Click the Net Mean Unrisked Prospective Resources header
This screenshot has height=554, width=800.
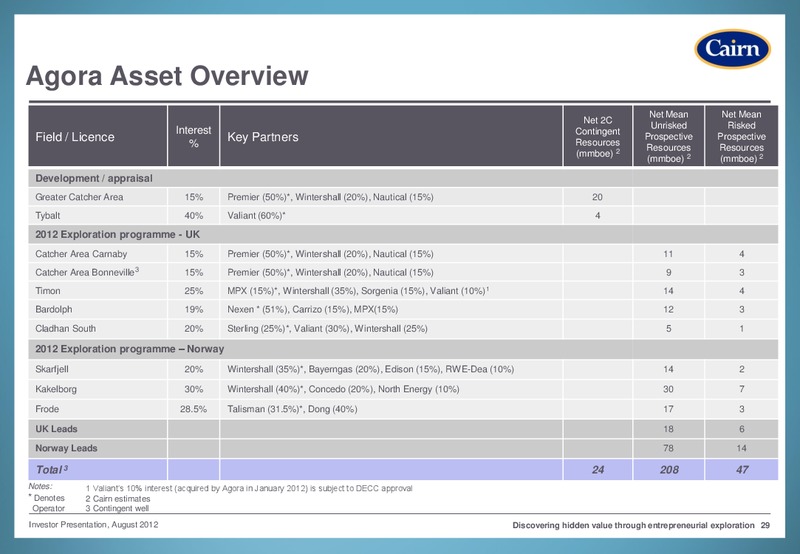668,136
